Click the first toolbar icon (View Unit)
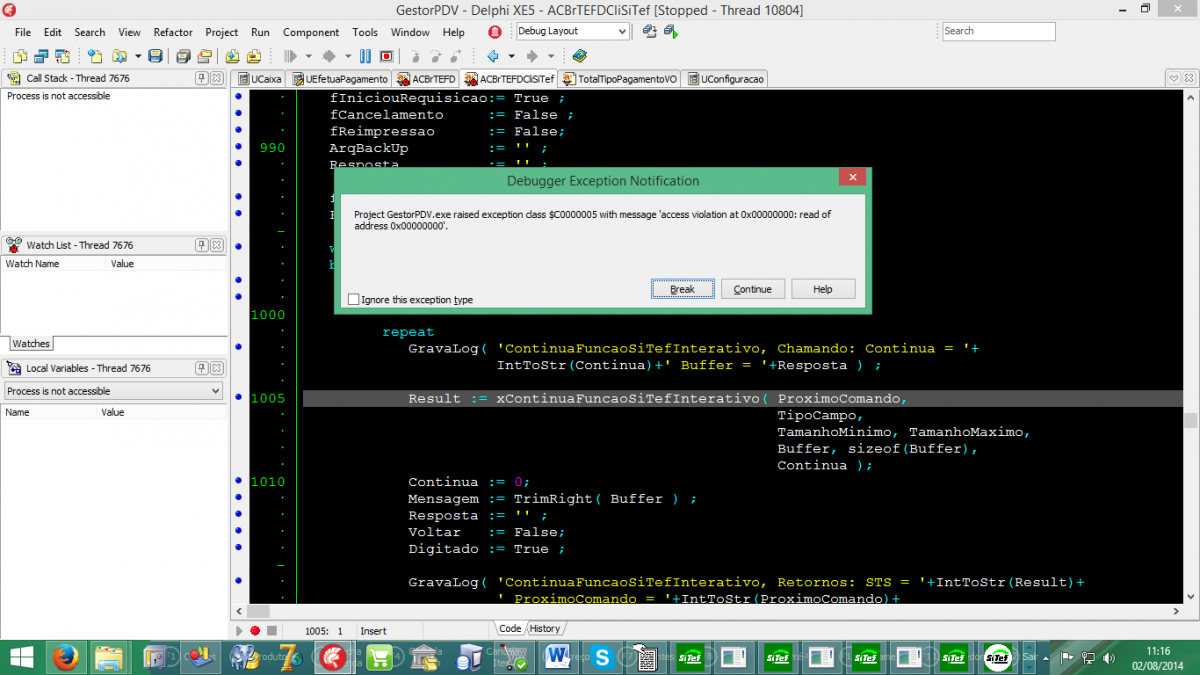The height and width of the screenshot is (675, 1200). point(20,56)
